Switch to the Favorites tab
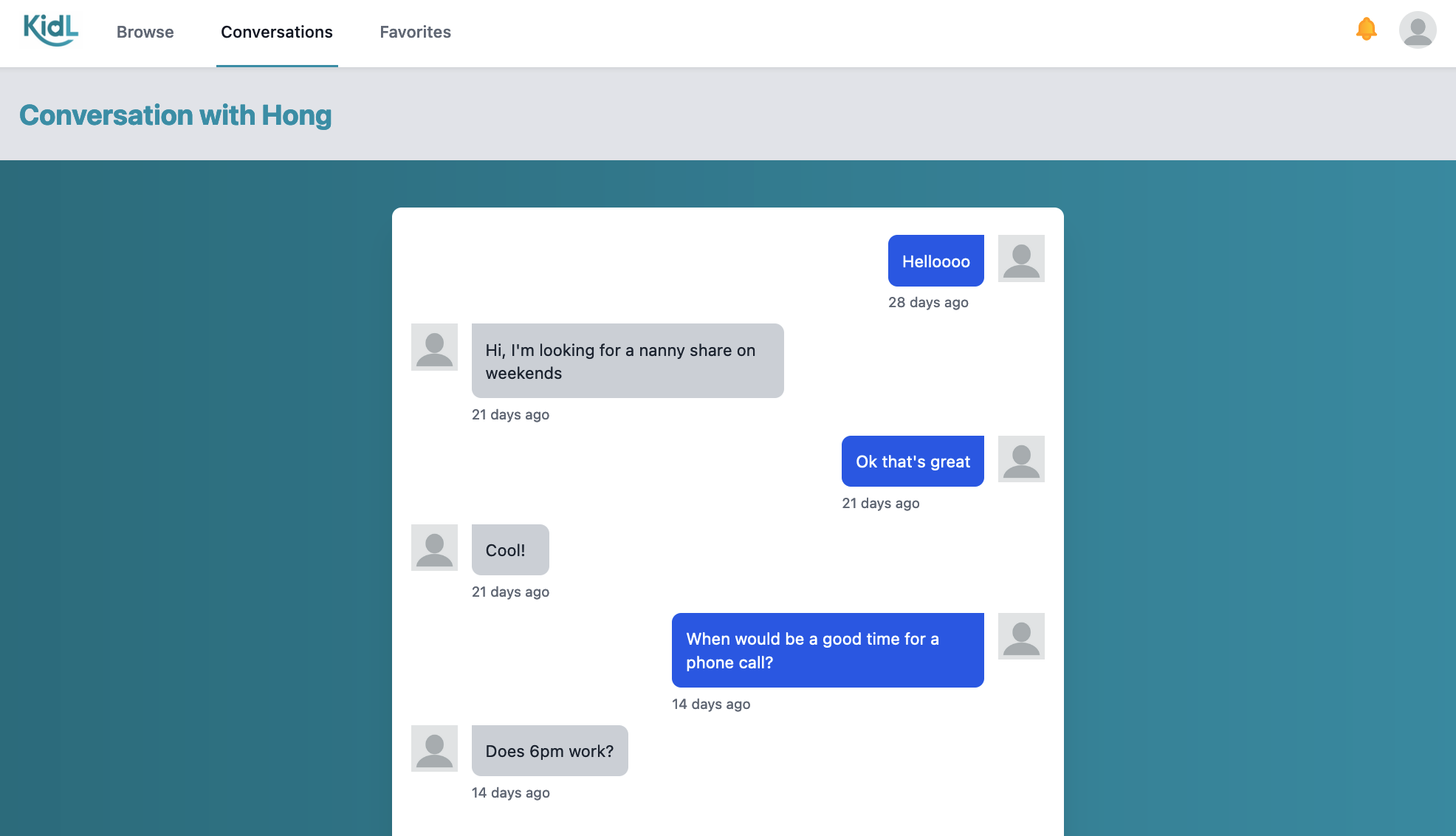1456x836 pixels. [415, 32]
